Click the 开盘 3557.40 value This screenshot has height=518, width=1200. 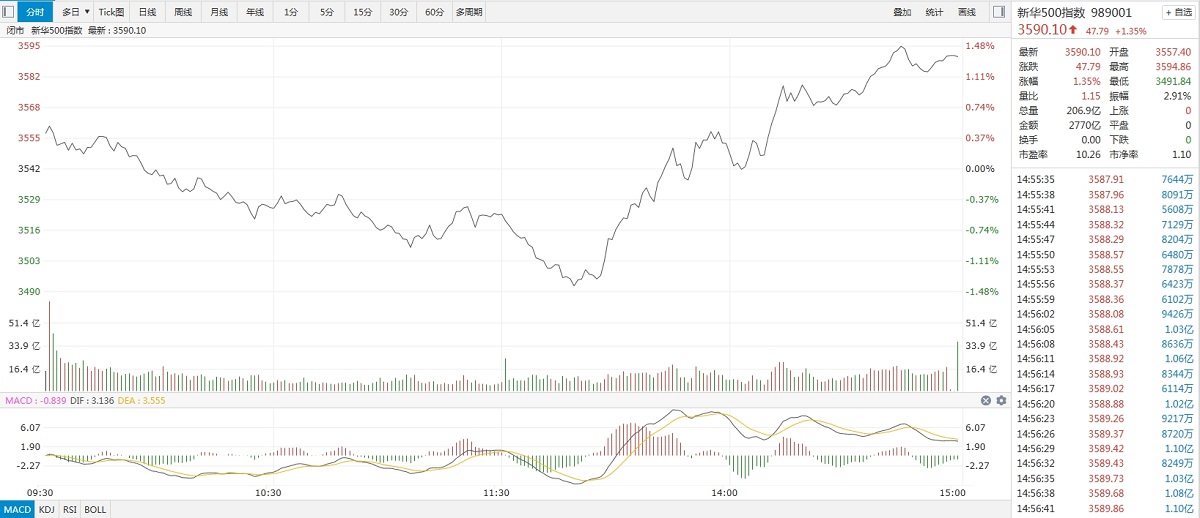(x=1173, y=52)
